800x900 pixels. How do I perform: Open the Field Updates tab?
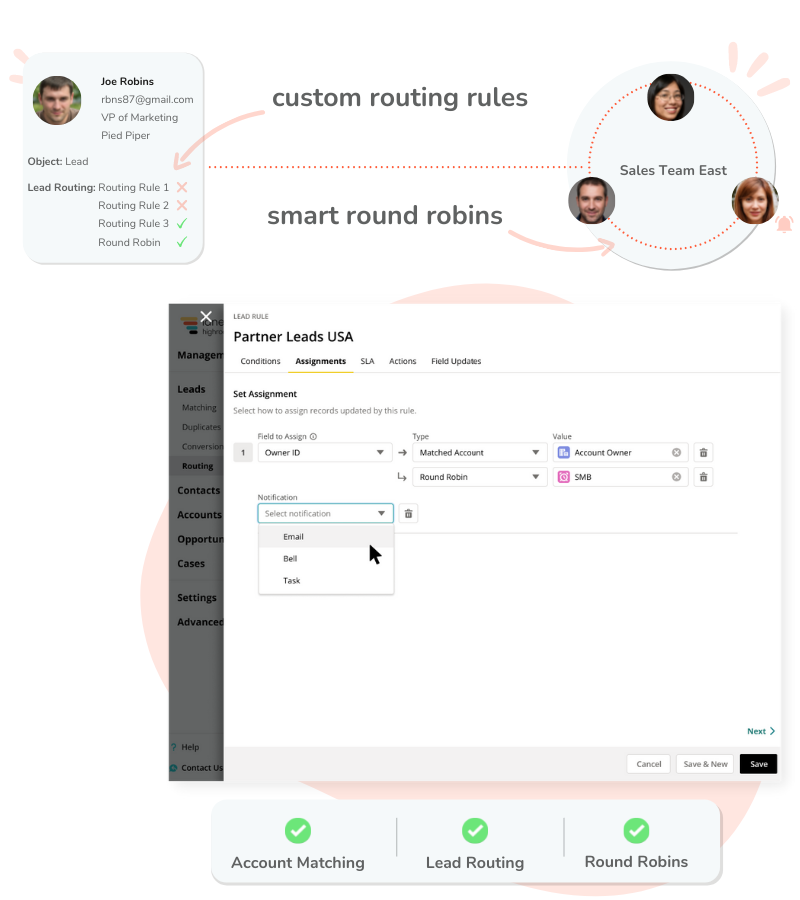pos(456,361)
